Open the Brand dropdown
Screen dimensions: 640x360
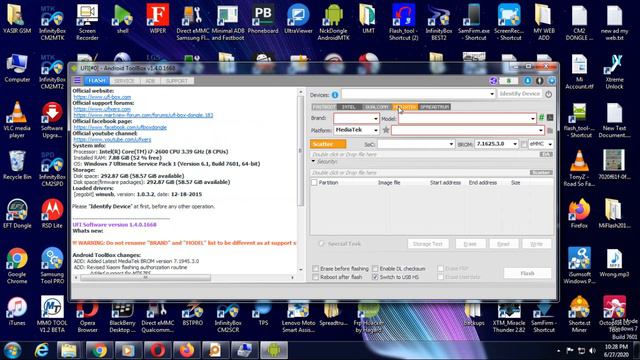point(375,118)
